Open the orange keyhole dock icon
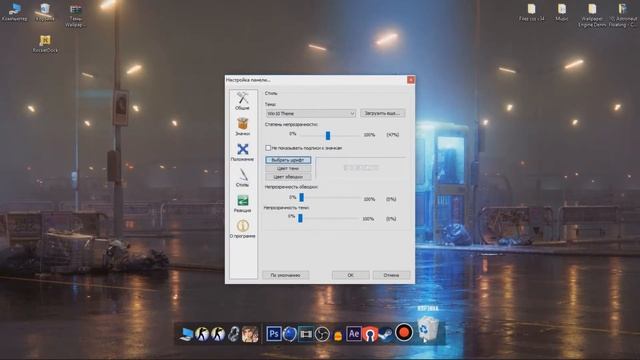 pos(370,334)
